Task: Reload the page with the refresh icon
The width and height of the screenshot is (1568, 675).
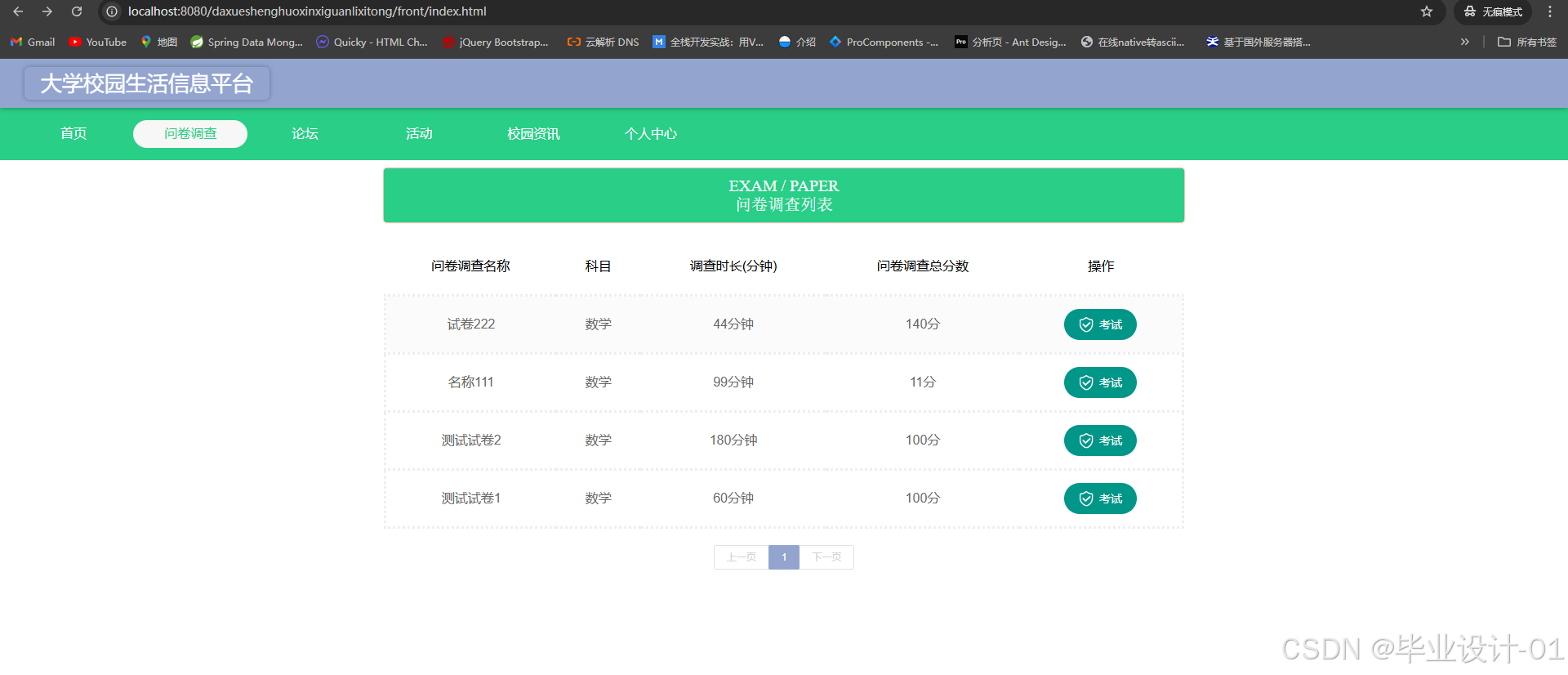Action: (x=77, y=11)
